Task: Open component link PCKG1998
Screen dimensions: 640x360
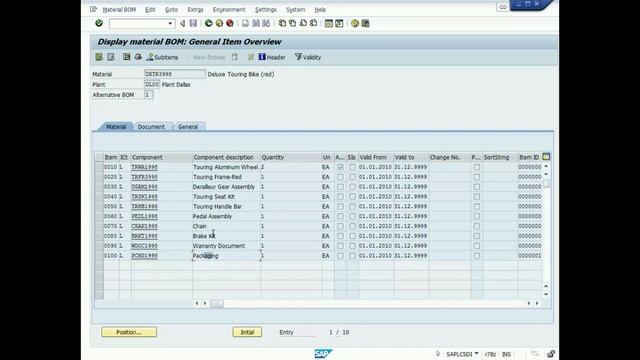Action: tap(144, 256)
